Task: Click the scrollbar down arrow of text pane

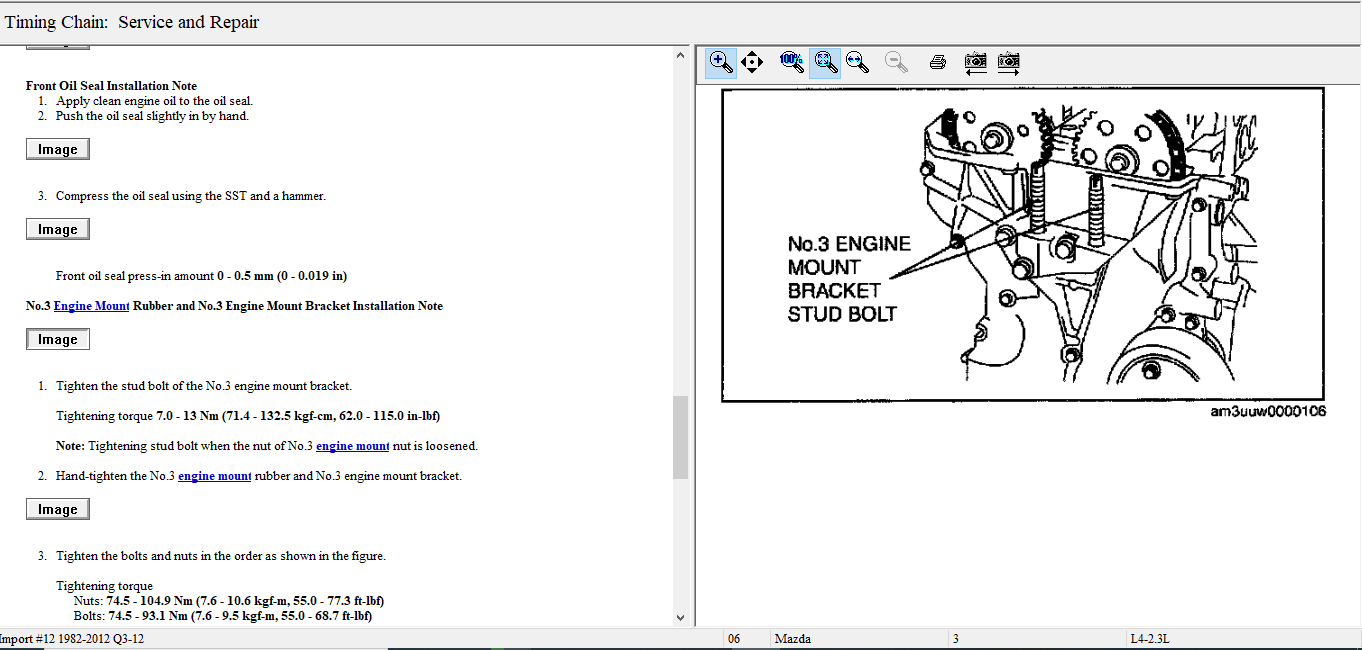Action: point(681,618)
